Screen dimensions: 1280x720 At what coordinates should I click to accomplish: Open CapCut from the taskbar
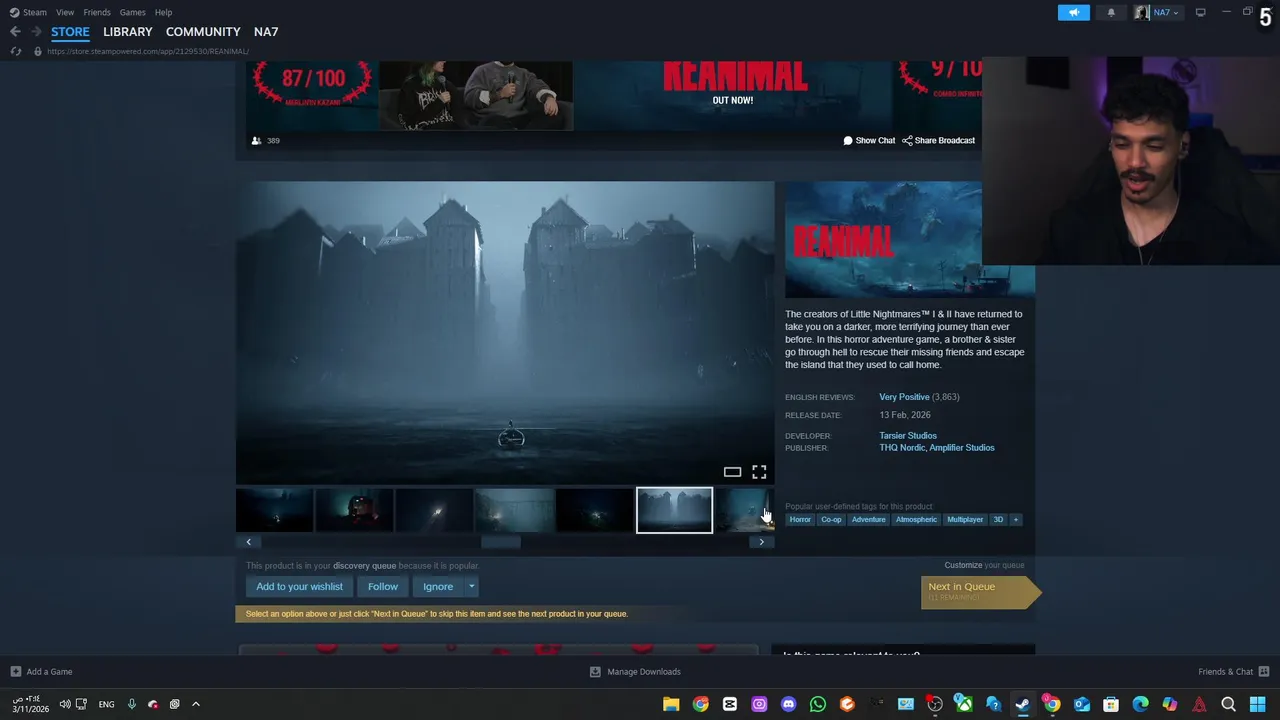(730, 704)
